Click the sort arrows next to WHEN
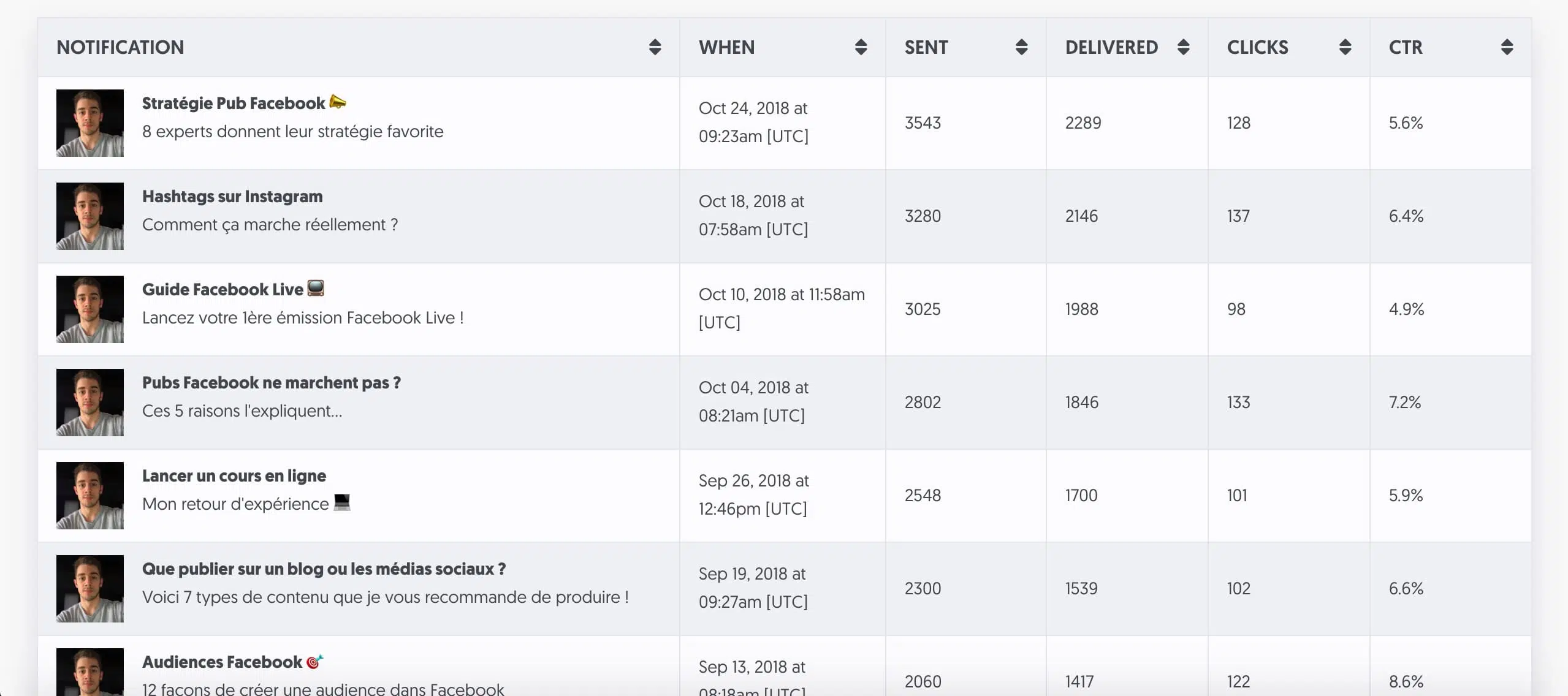This screenshot has height=696, width=1568. [861, 47]
